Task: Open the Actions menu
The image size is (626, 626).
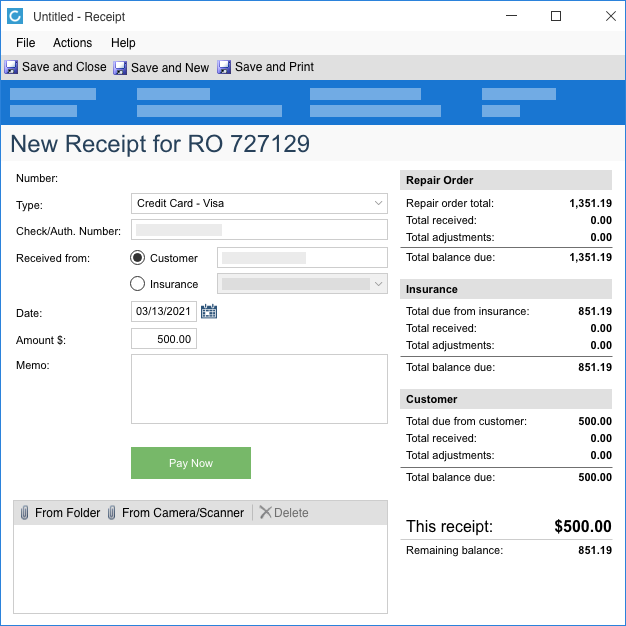Action: [x=72, y=43]
